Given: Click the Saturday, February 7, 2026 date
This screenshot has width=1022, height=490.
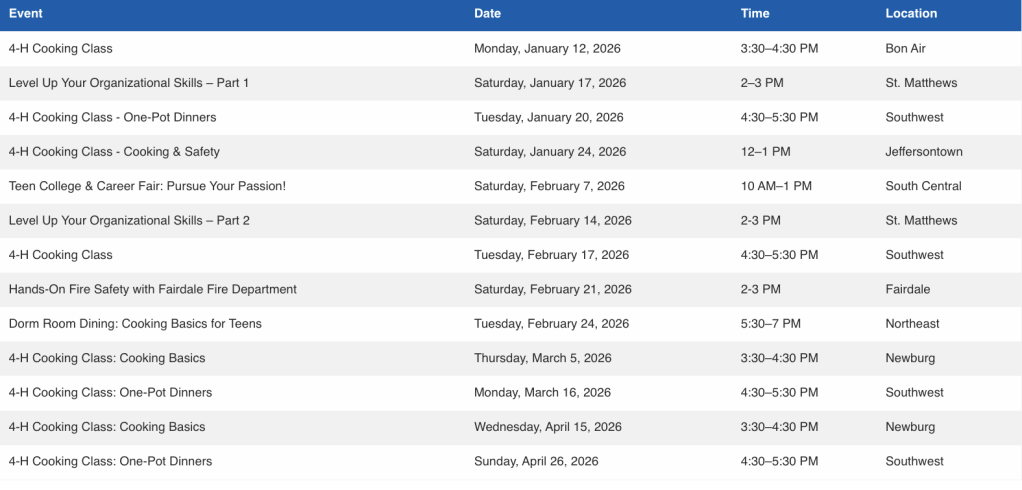Looking at the screenshot, I should 549,186.
